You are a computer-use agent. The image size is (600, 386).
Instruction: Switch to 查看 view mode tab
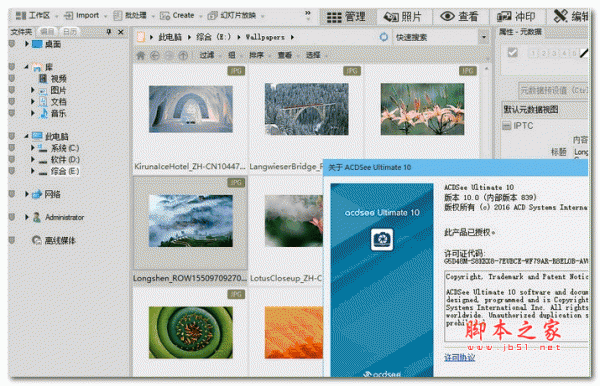[x=460, y=17]
